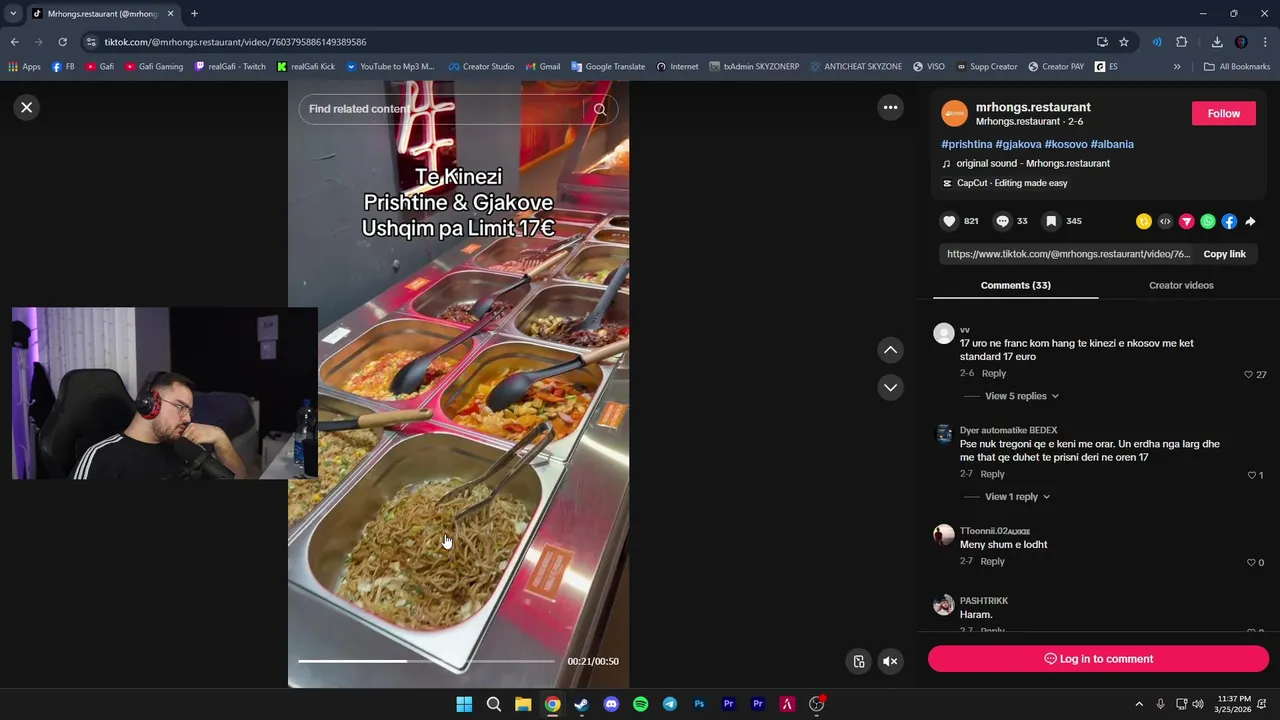Open the Chrome extensions puzzle icon

(1181, 42)
